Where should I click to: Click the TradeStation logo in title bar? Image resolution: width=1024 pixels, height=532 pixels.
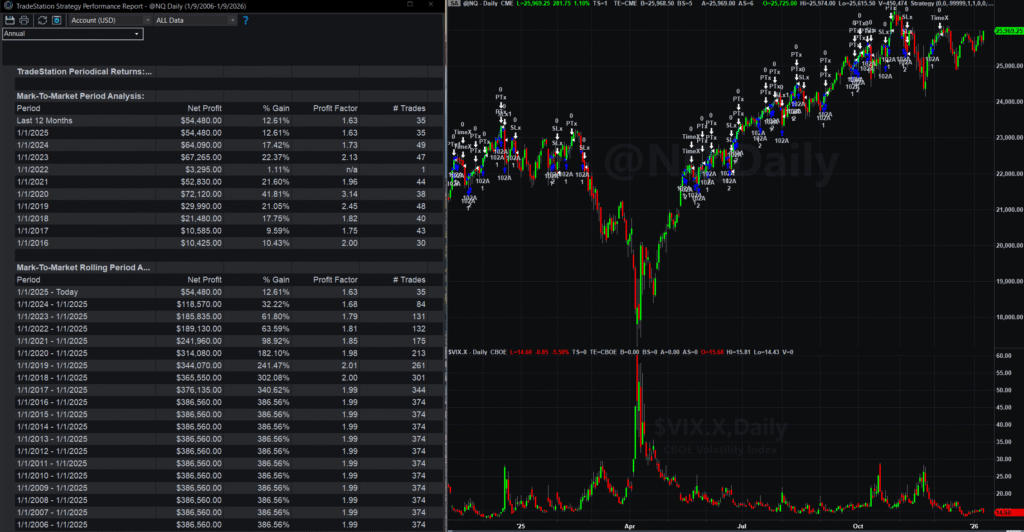tap(7, 6)
